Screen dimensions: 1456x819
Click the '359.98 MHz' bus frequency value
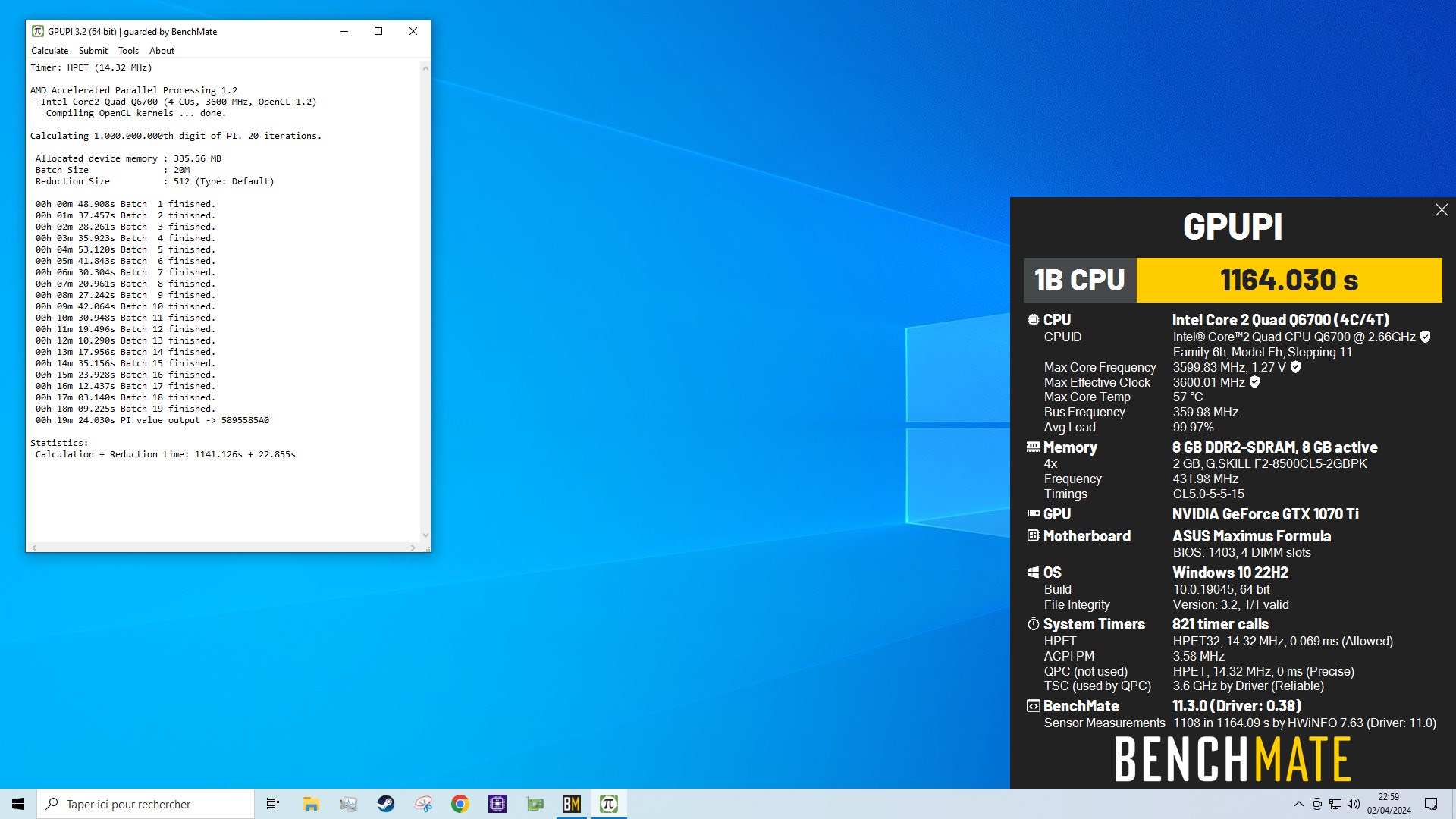pos(1205,412)
